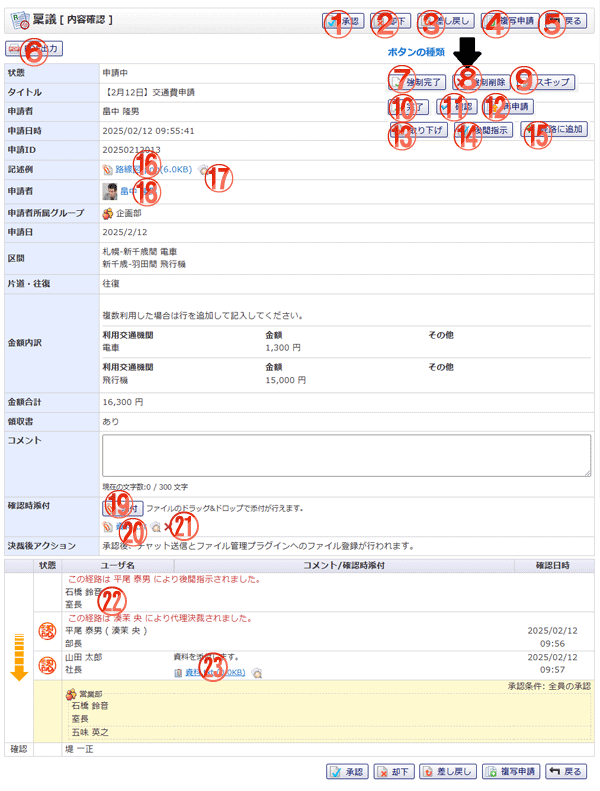
Task: Click the 却下 reject button in the header bar
Action: pos(391,21)
